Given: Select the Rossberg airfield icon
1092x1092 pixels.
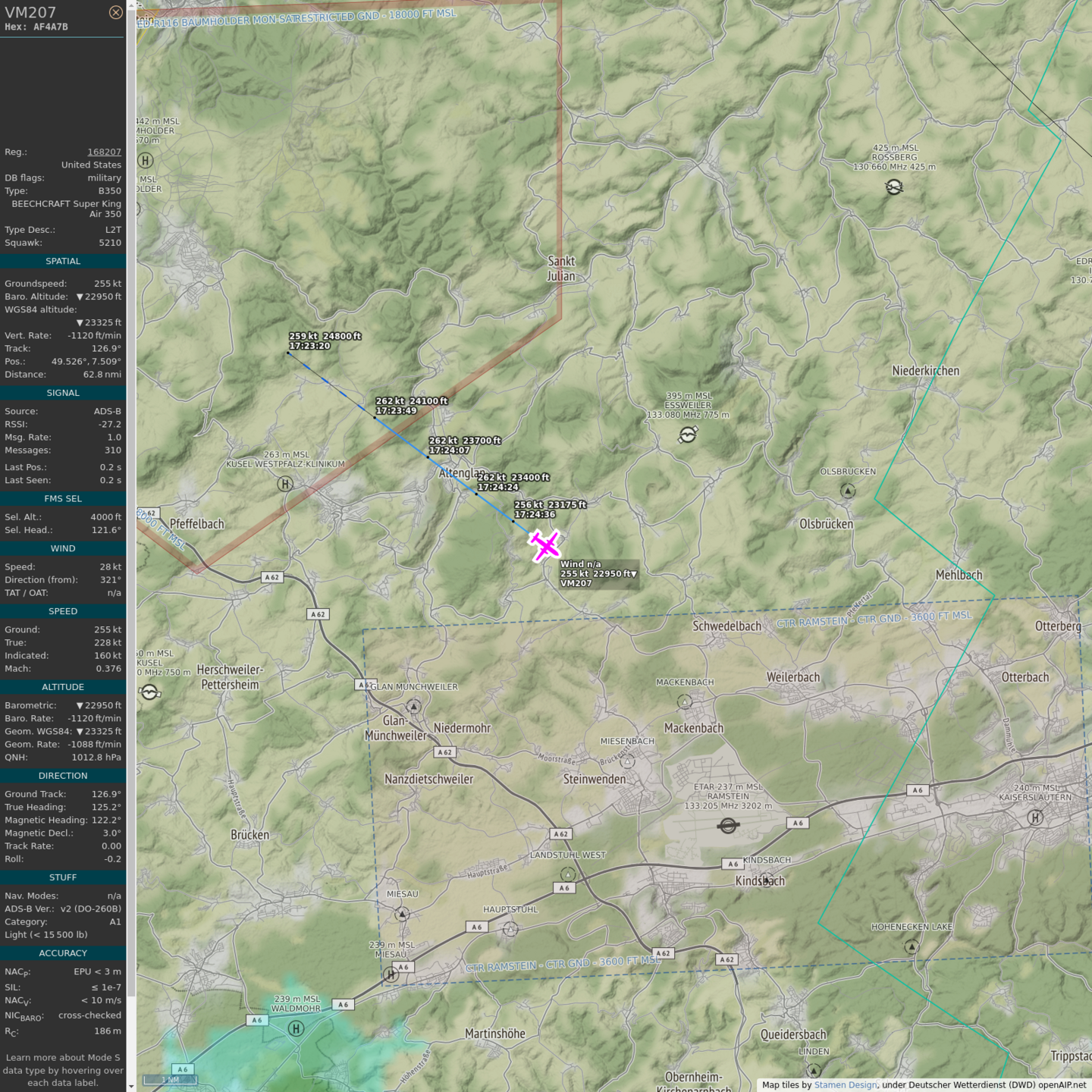Looking at the screenshot, I should 894,187.
